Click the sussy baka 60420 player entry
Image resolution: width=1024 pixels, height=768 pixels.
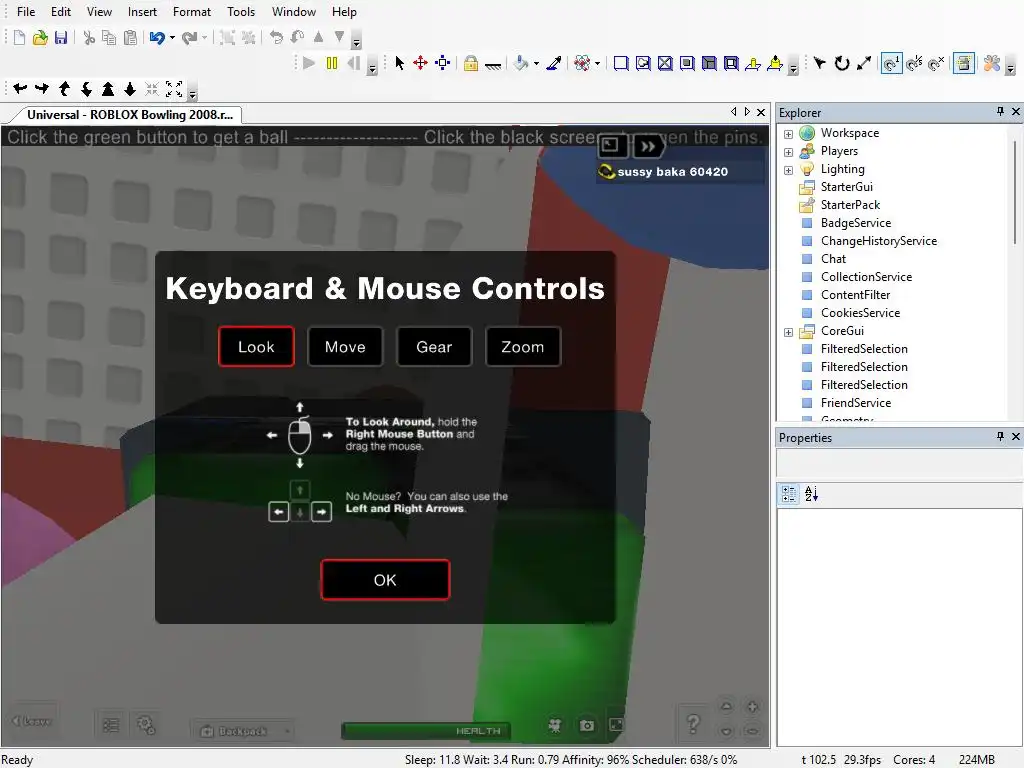point(680,172)
